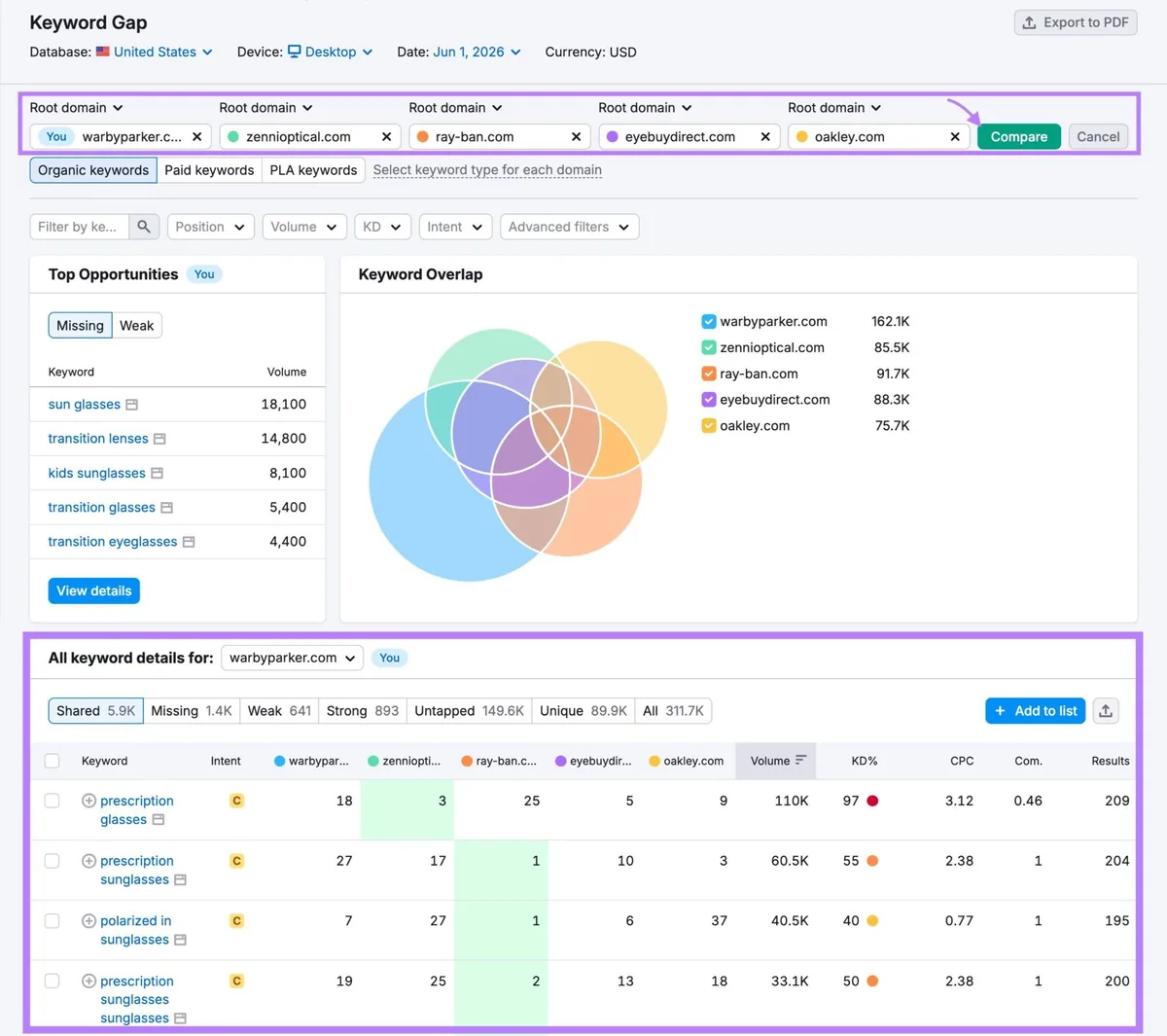Open SERP icon beside 'kids sunglasses'
Viewport: 1167px width, 1036px height.
click(157, 474)
